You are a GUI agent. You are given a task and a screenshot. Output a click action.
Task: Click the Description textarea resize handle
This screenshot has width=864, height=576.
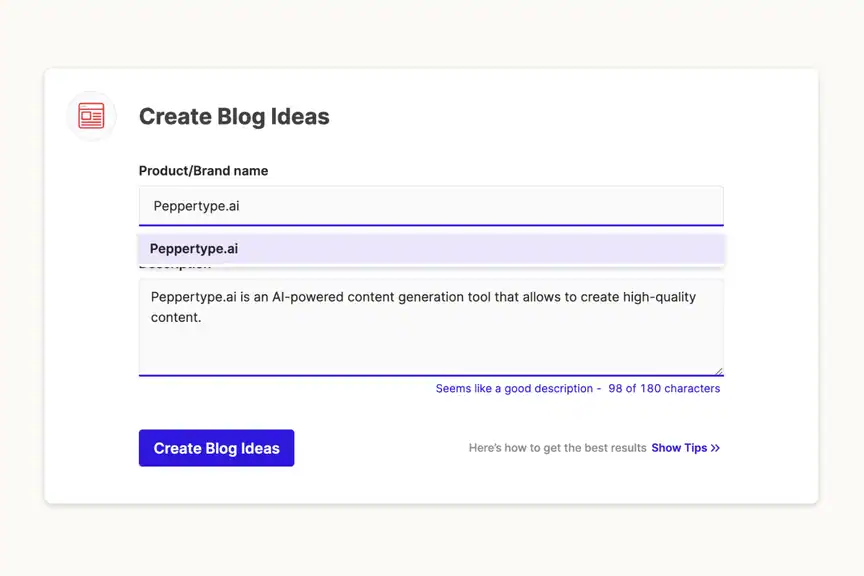click(718, 370)
